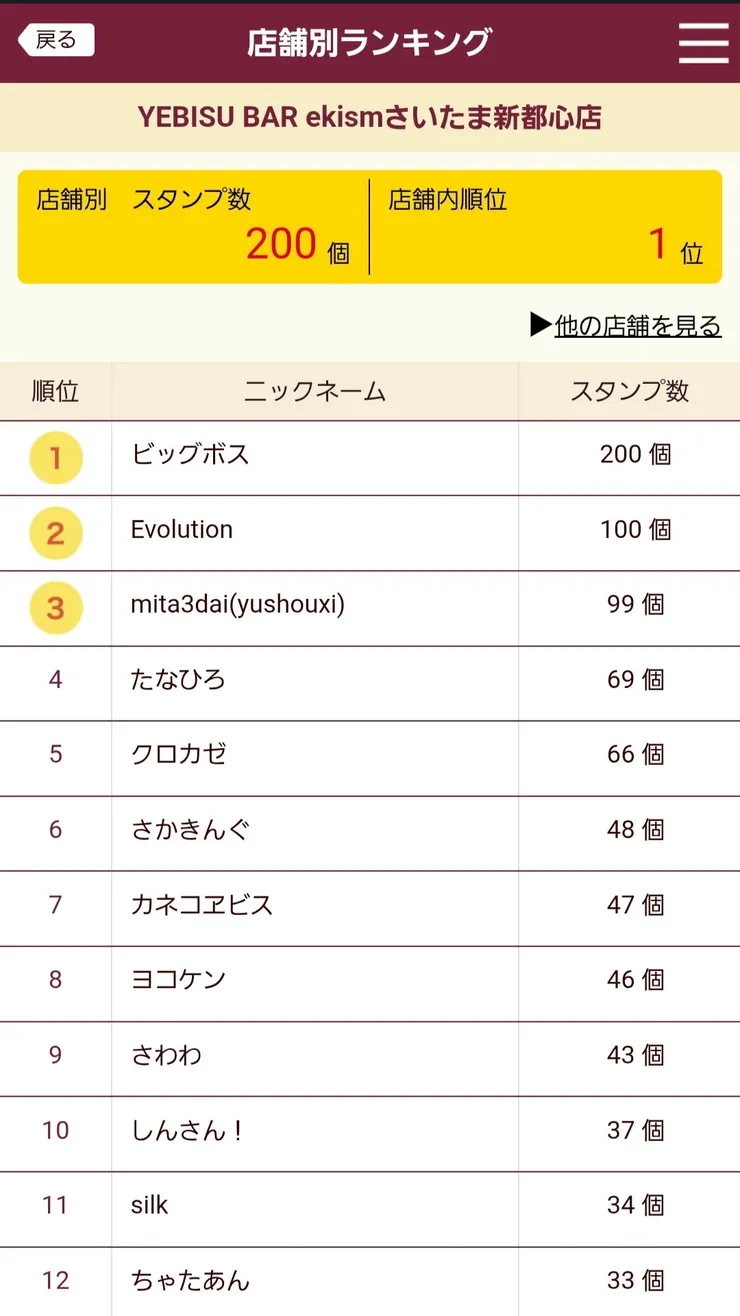The height and width of the screenshot is (1316, 740).
Task: Tap the rank 2 badge next to Evolution
Action: point(55,533)
